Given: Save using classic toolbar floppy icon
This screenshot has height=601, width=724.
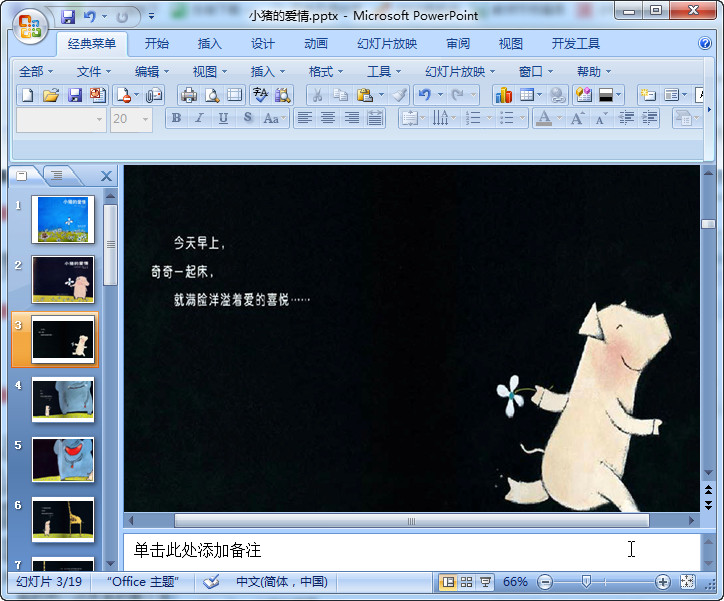Looking at the screenshot, I should 74,95.
